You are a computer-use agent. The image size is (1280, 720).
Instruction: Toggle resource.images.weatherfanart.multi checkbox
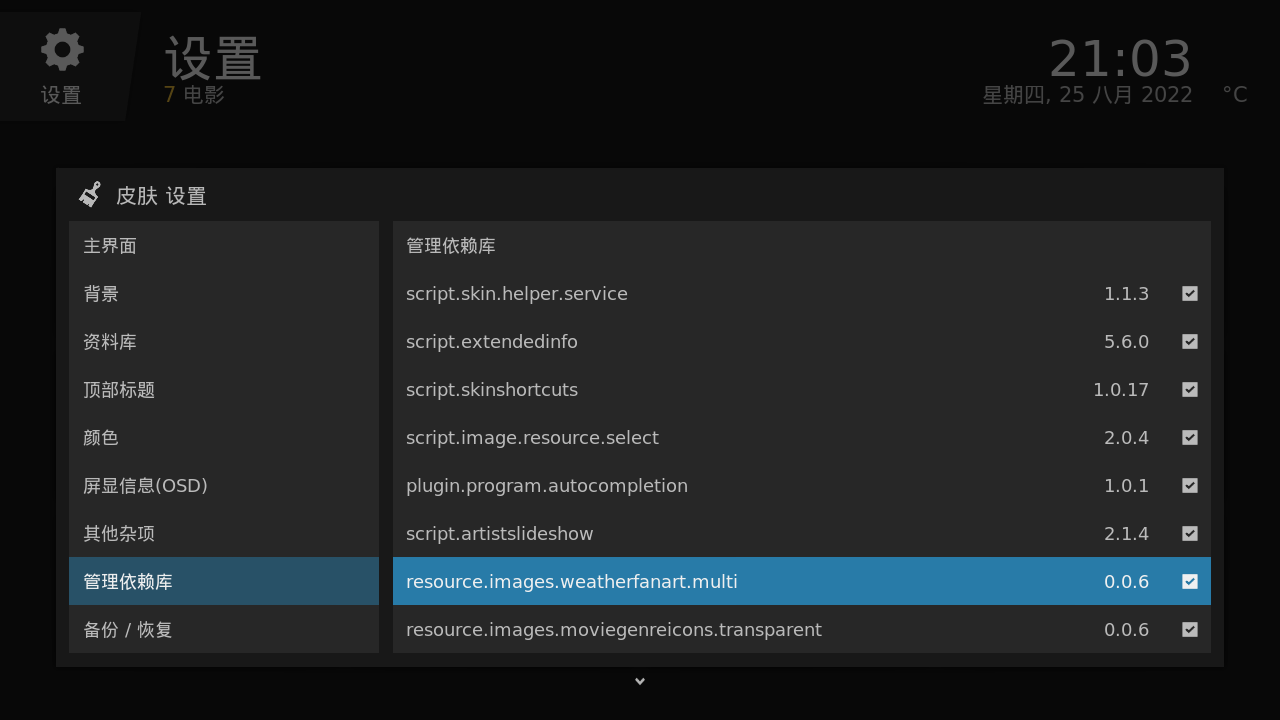1189,582
